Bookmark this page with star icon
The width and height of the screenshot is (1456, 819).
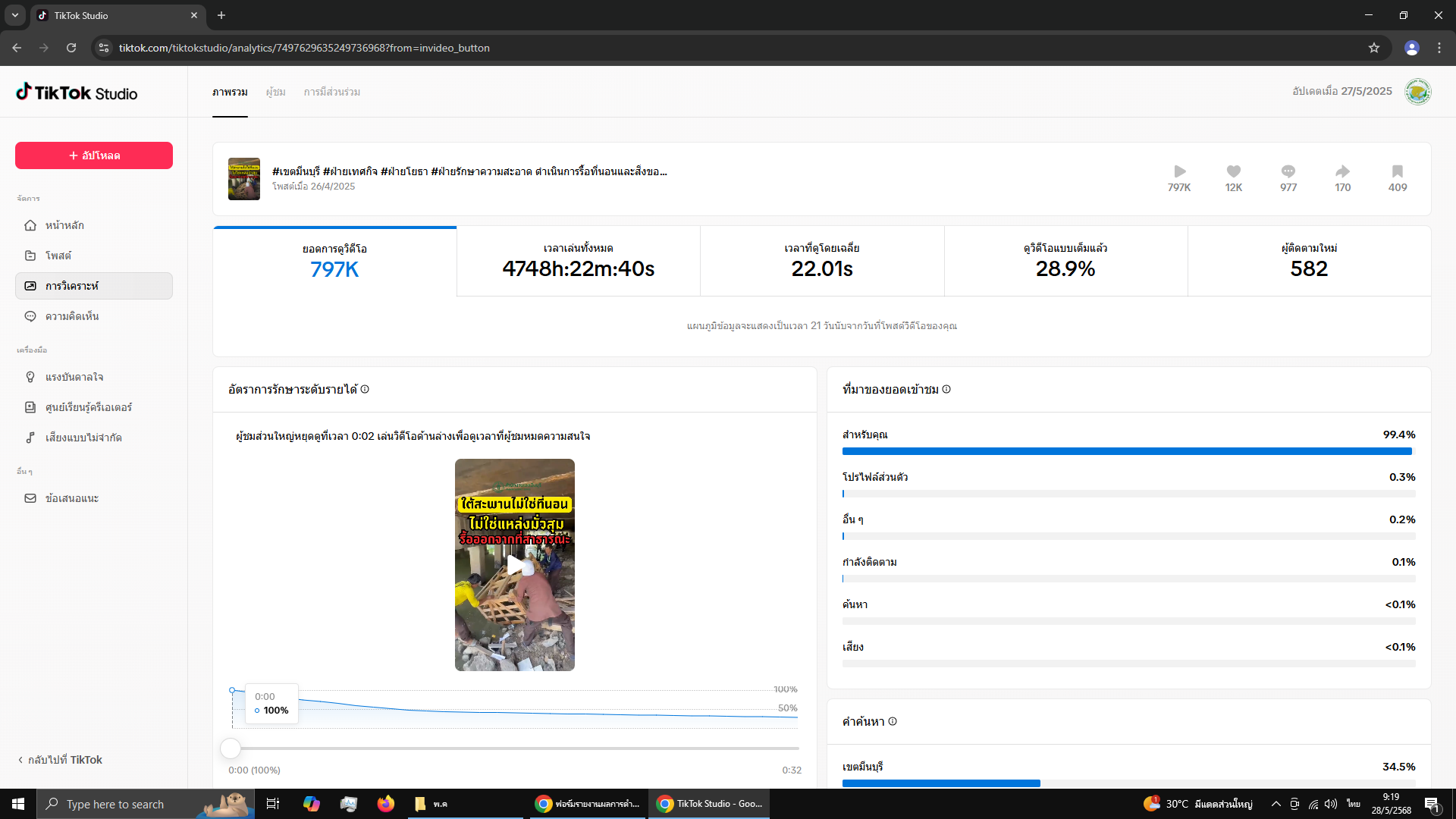[x=1374, y=48]
